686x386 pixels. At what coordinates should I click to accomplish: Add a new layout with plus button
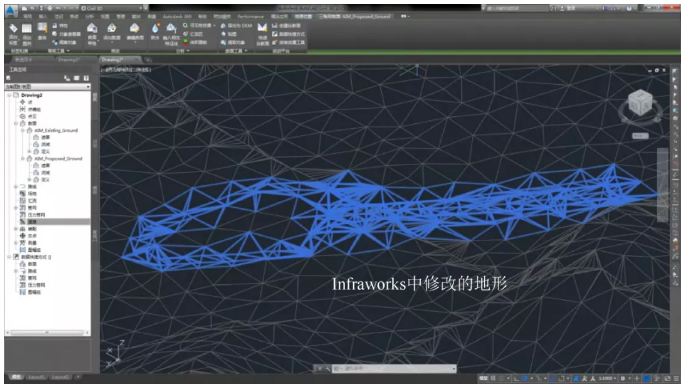[78, 377]
